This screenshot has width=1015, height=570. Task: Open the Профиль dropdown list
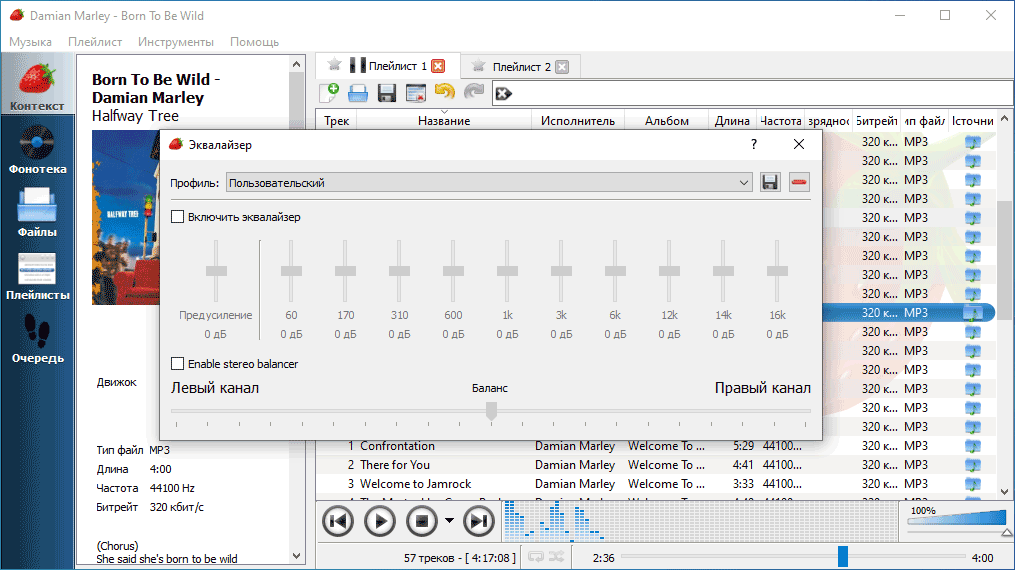pos(489,182)
